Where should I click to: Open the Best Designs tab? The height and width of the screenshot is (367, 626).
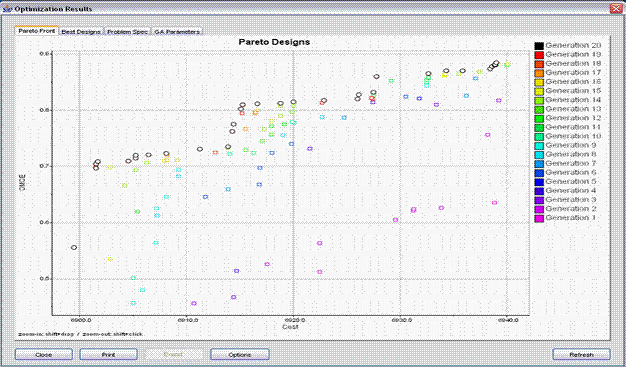coord(81,32)
